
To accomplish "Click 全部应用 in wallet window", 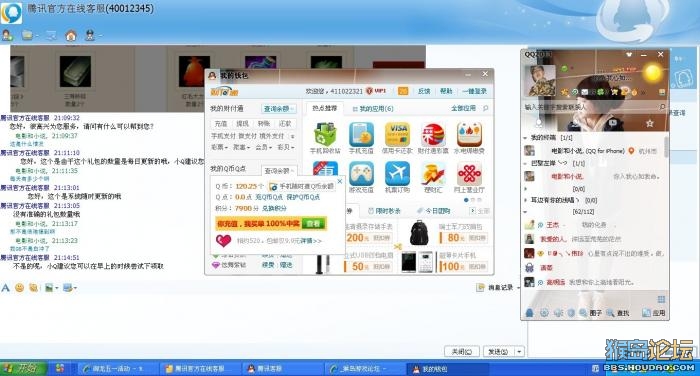I will pyautogui.click(x=463, y=108).
